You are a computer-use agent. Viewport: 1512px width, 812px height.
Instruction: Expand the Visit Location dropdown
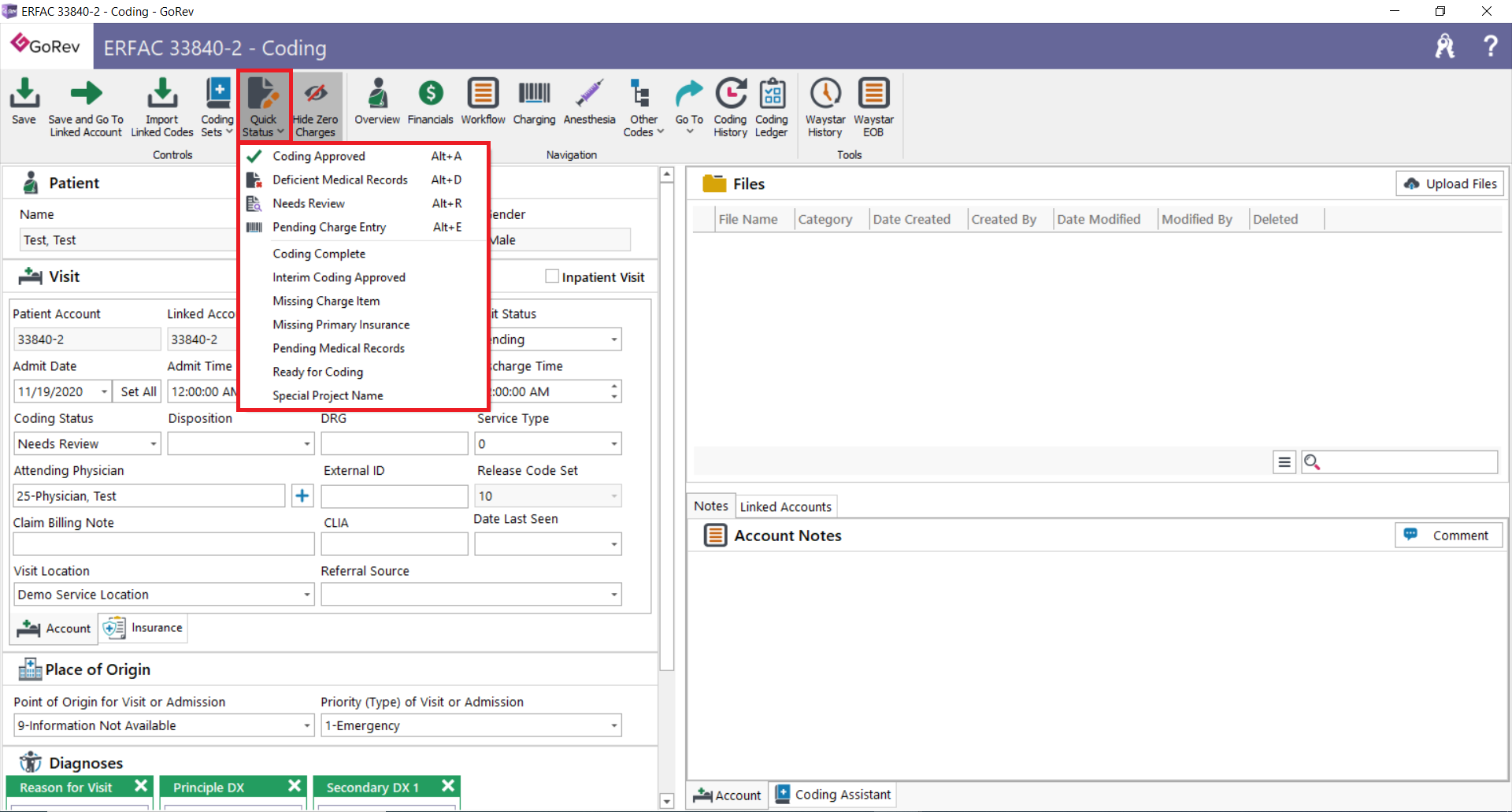click(307, 595)
